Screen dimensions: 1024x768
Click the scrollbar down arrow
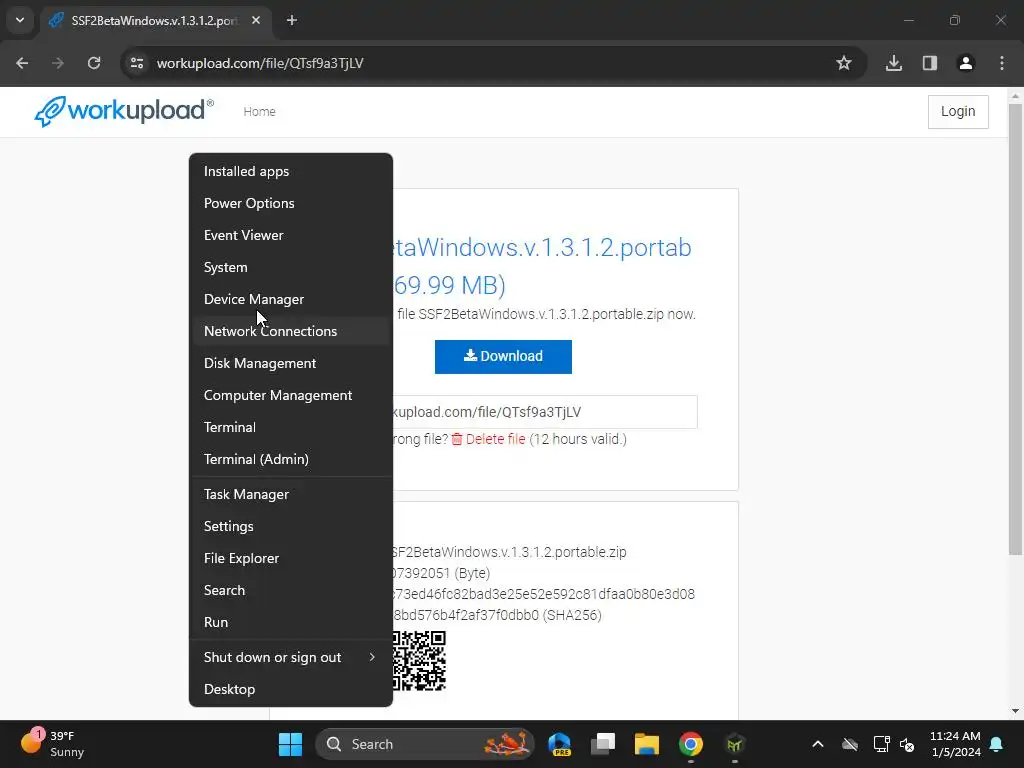tap(1016, 711)
